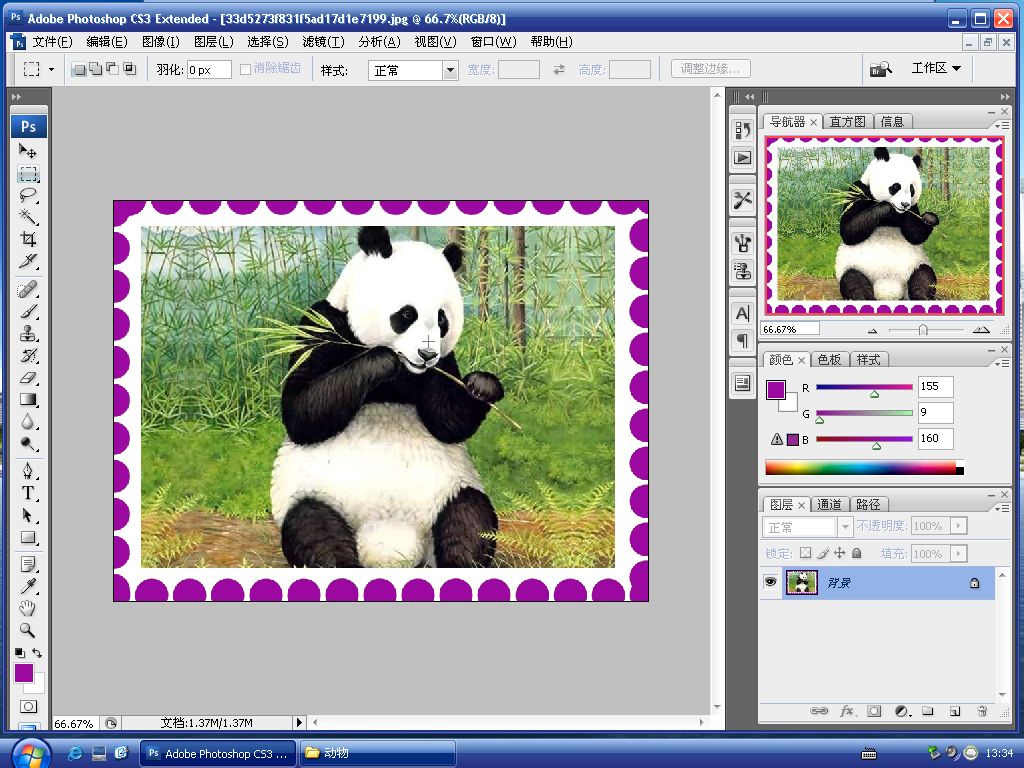This screenshot has height=768, width=1024.
Task: Select the Crop tool
Action: (27, 238)
